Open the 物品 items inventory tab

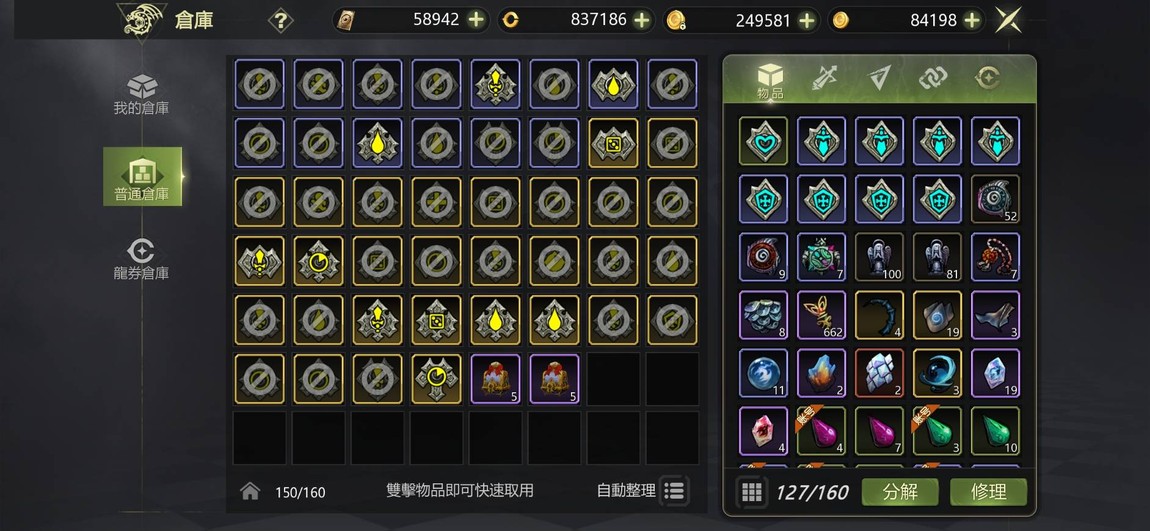(x=770, y=81)
